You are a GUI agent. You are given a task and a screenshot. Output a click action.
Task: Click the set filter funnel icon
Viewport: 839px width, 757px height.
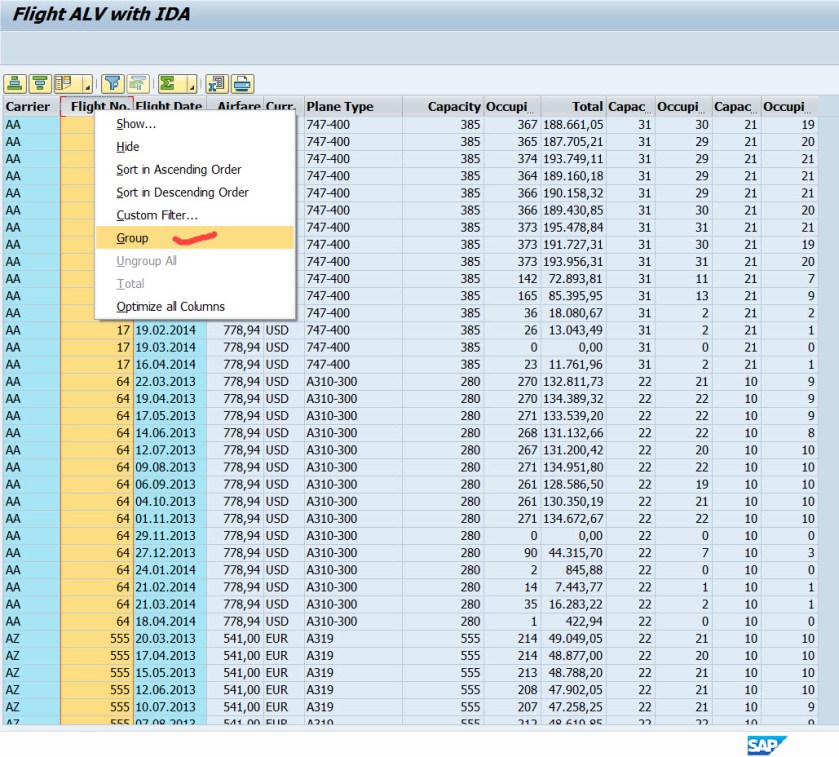[x=113, y=84]
